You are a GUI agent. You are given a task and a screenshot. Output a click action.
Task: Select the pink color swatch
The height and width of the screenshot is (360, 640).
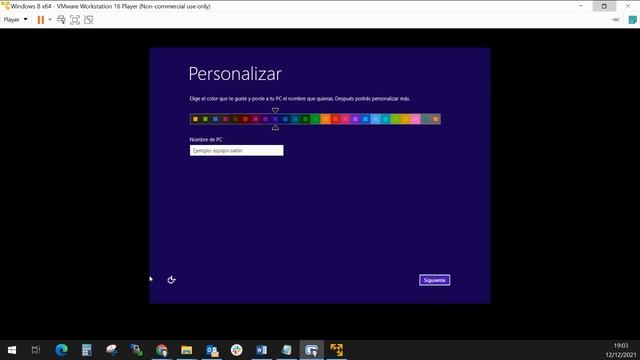(x=416, y=119)
